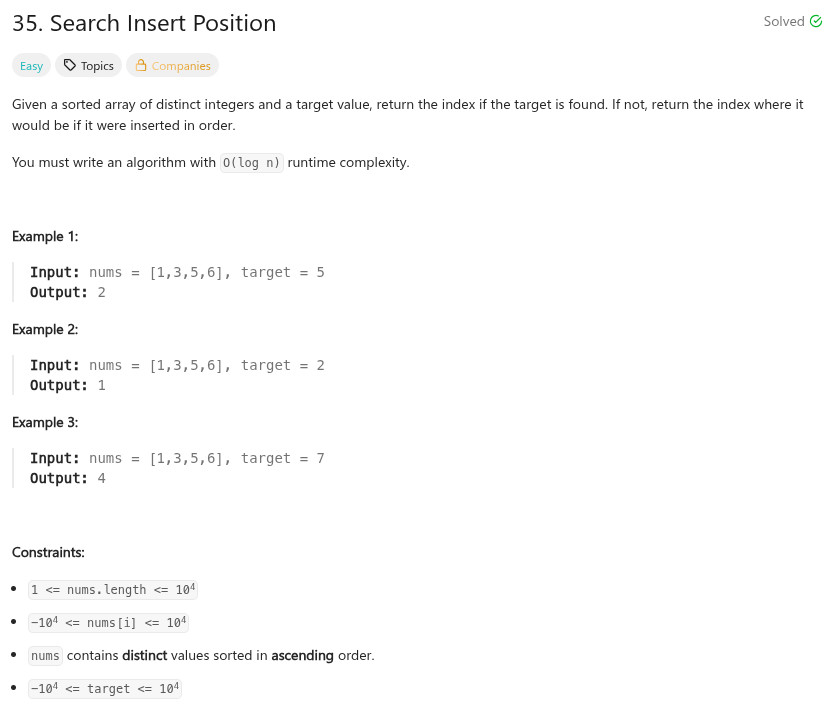Click the problem title Search Insert Position

(144, 23)
